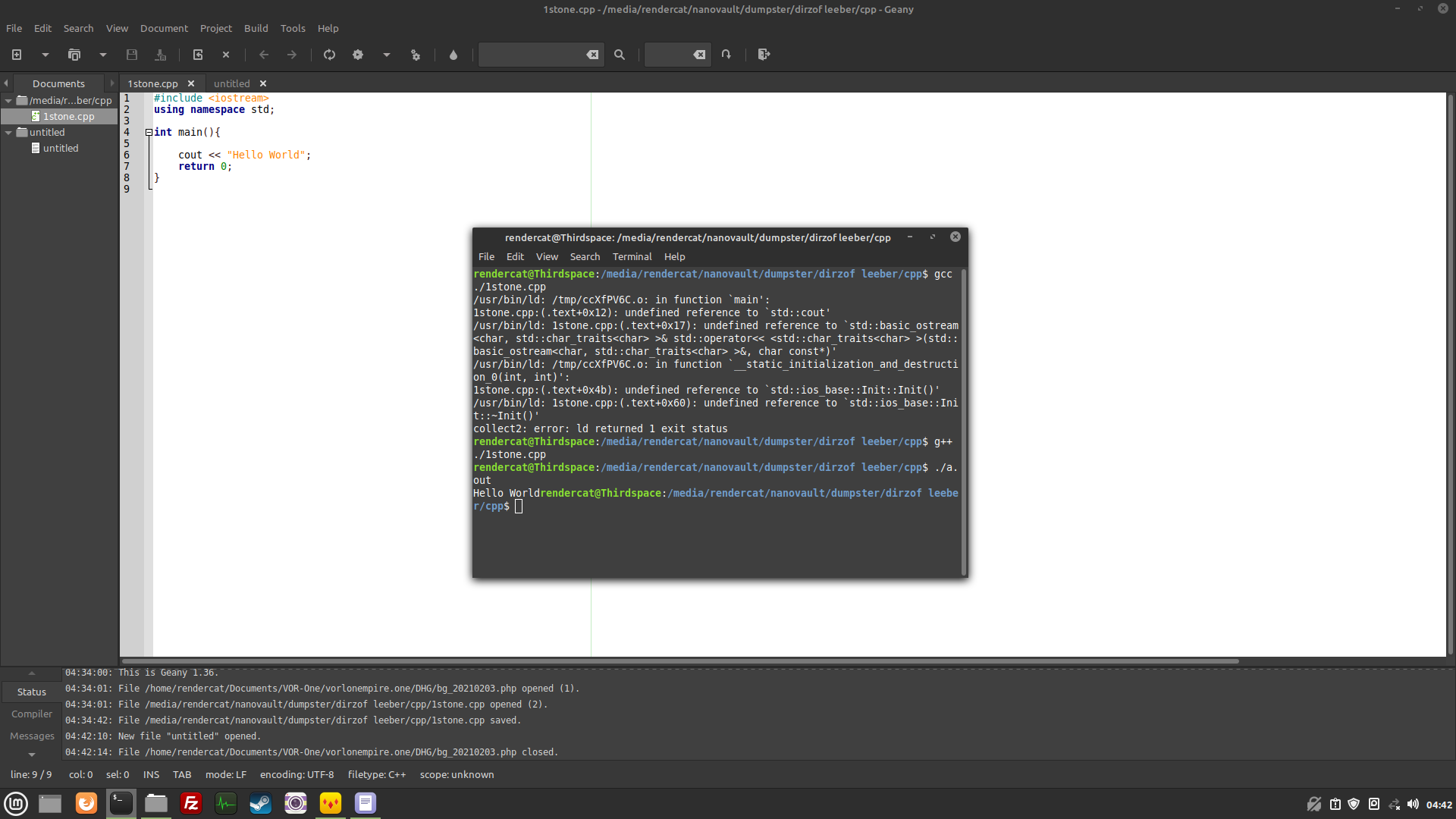Open the Build menu
Image resolution: width=1456 pixels, height=819 pixels.
[x=256, y=28]
